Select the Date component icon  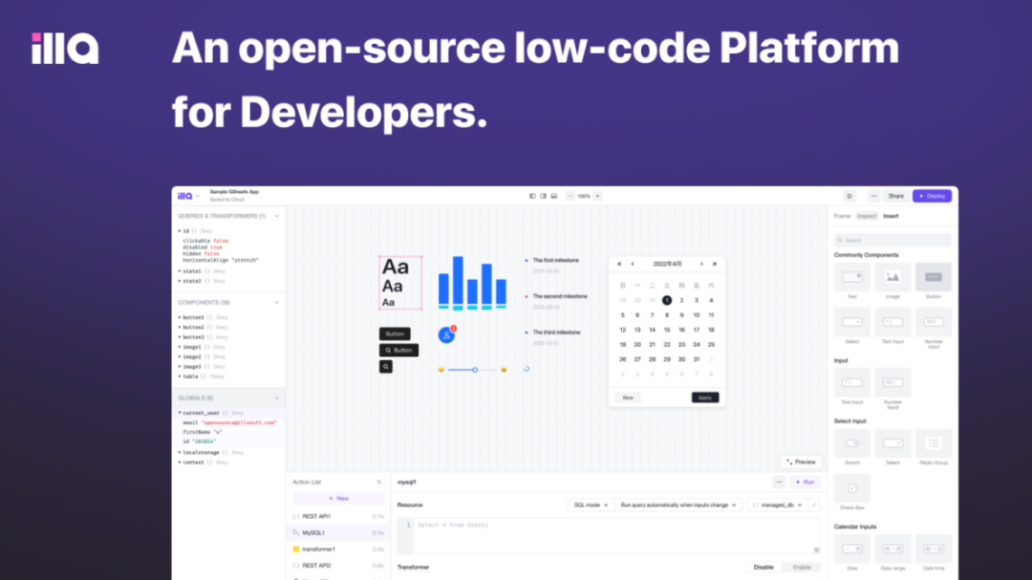tap(852, 548)
